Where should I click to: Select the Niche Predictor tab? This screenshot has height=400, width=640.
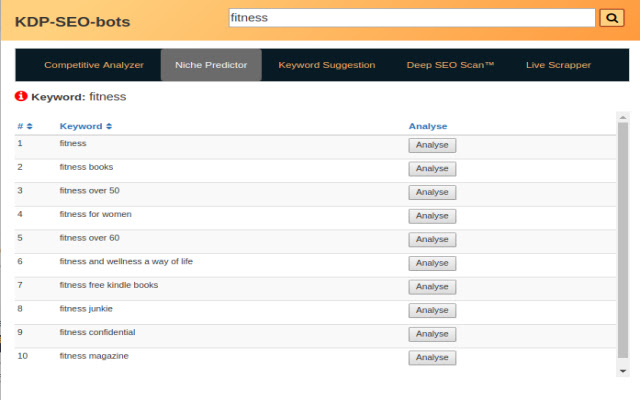pos(211,65)
